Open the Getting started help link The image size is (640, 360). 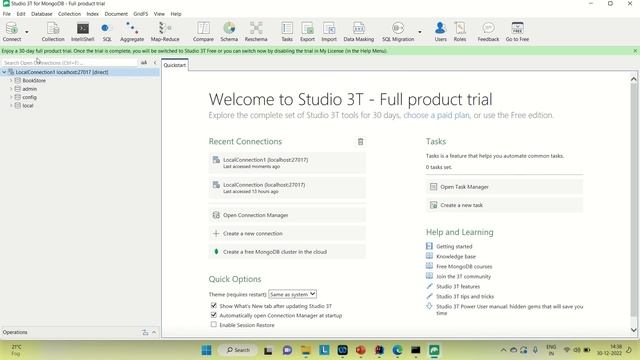pos(454,247)
